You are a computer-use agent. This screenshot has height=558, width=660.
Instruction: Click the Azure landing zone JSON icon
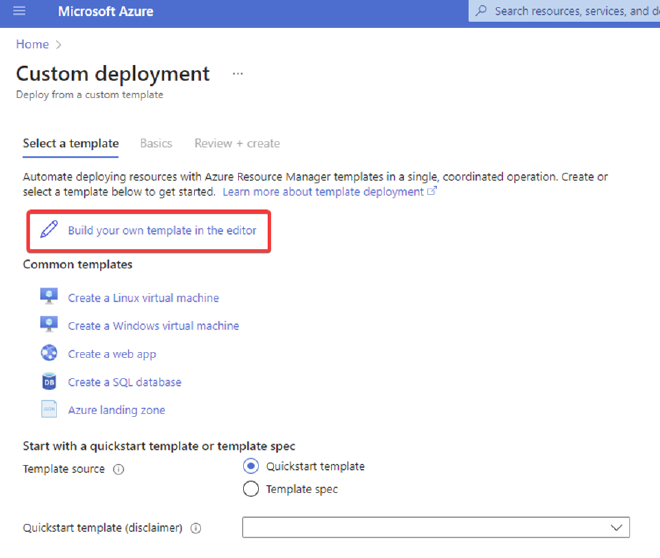pyautogui.click(x=49, y=409)
